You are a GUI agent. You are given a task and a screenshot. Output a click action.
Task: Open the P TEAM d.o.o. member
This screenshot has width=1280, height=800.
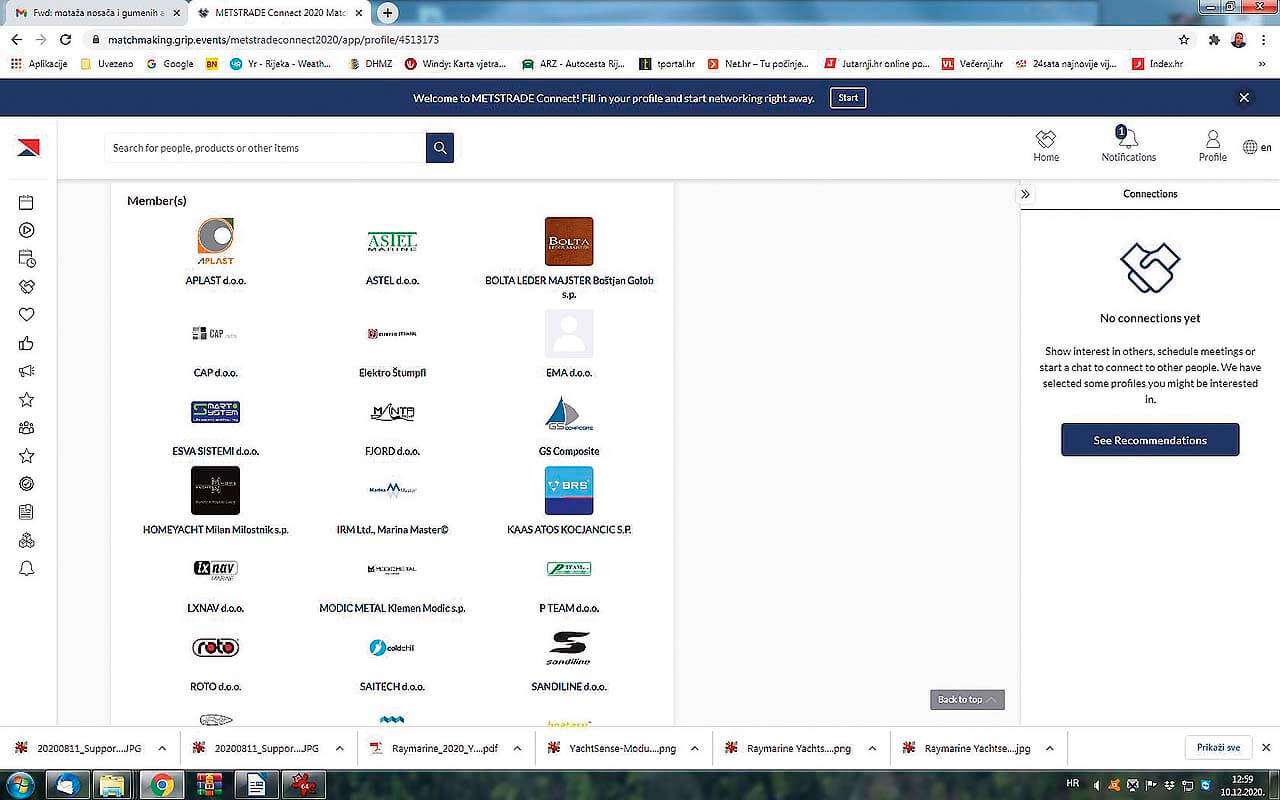(x=569, y=608)
